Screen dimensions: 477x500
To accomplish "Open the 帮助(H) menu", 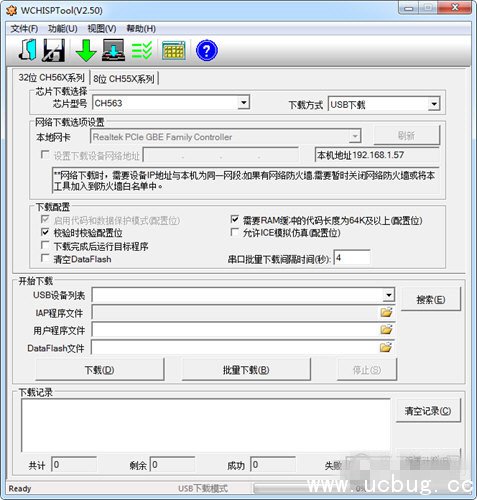I will click(141, 29).
